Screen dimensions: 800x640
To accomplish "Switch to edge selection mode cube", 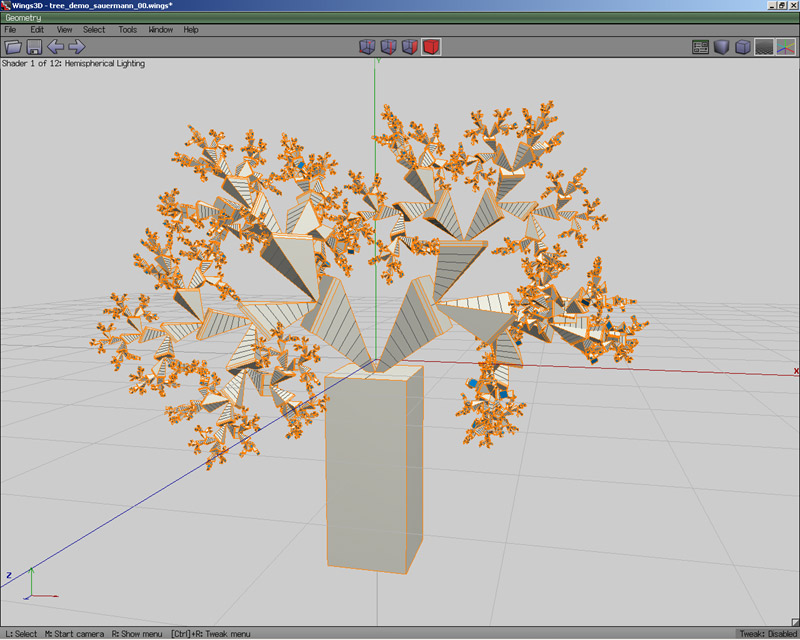I will 389,47.
